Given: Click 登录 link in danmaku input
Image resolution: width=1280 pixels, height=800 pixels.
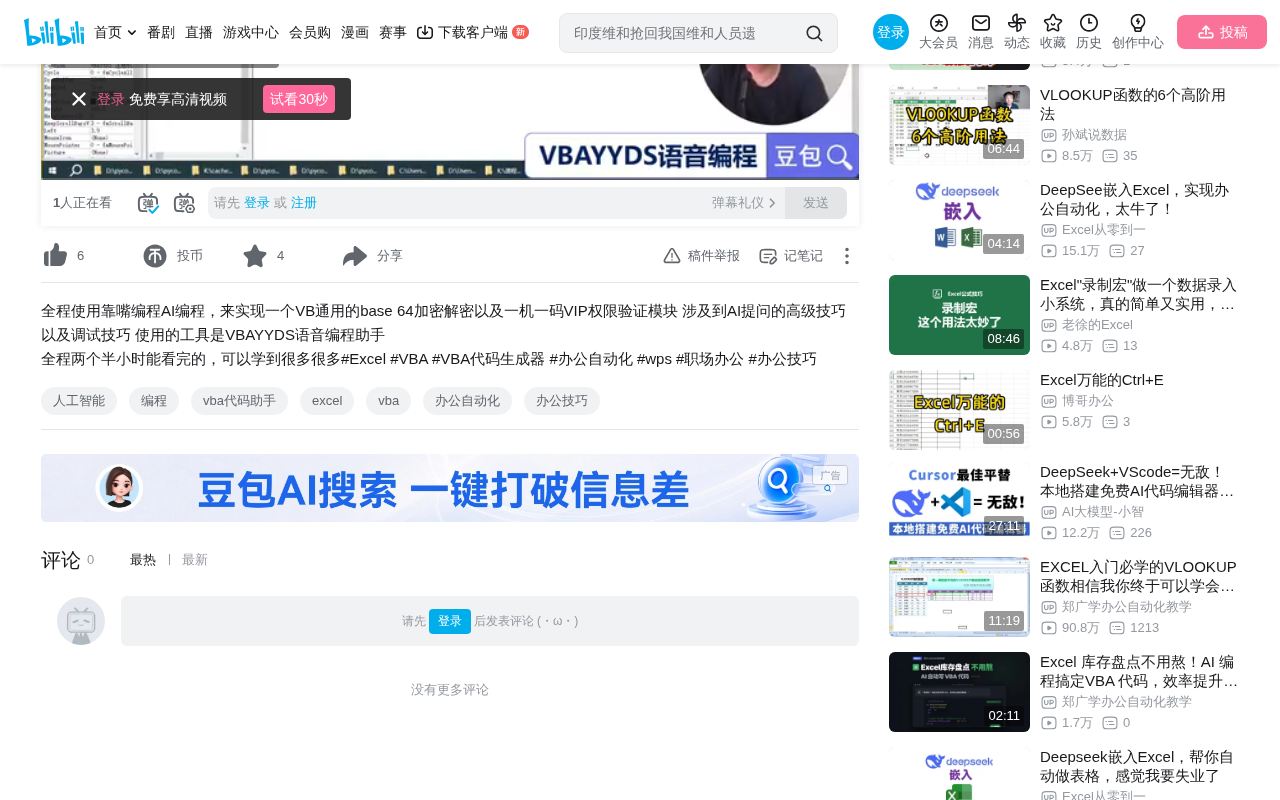Looking at the screenshot, I should [257, 203].
